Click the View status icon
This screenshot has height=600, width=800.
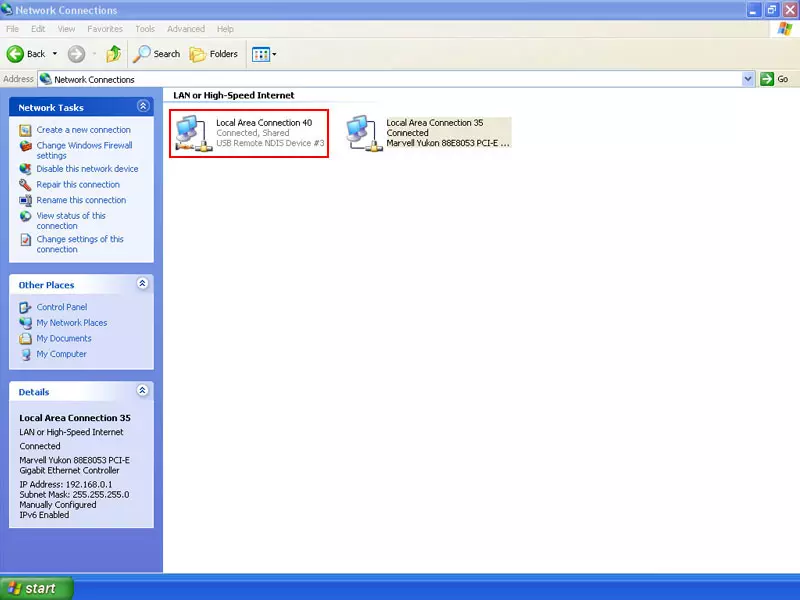point(25,216)
